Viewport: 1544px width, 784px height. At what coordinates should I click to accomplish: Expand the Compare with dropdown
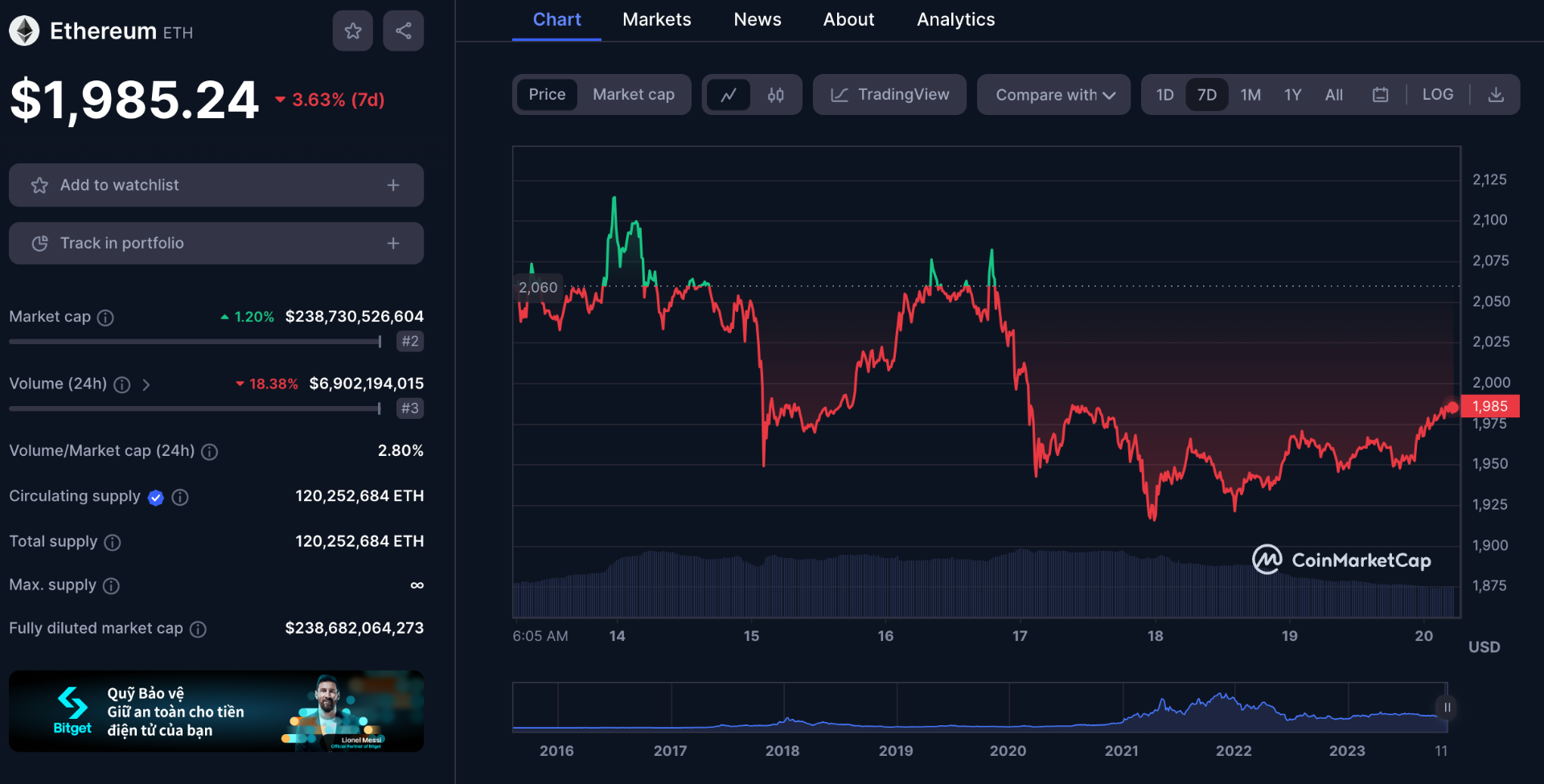coord(1054,95)
